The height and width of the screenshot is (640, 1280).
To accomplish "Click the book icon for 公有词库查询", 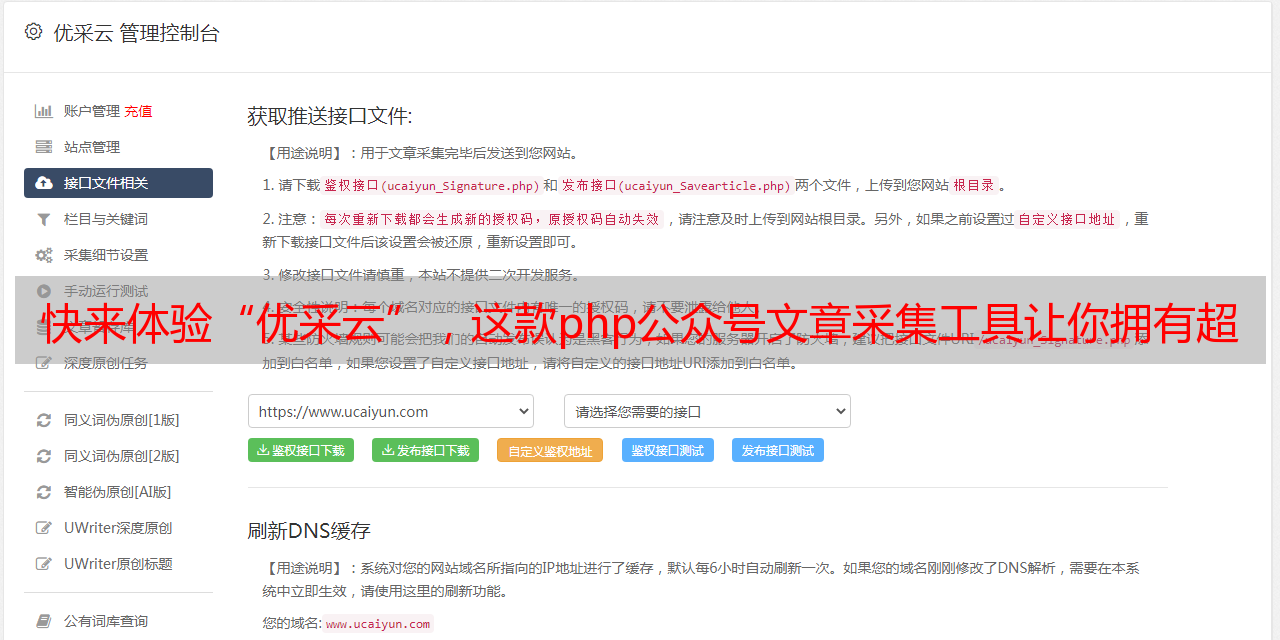I will coord(44,621).
